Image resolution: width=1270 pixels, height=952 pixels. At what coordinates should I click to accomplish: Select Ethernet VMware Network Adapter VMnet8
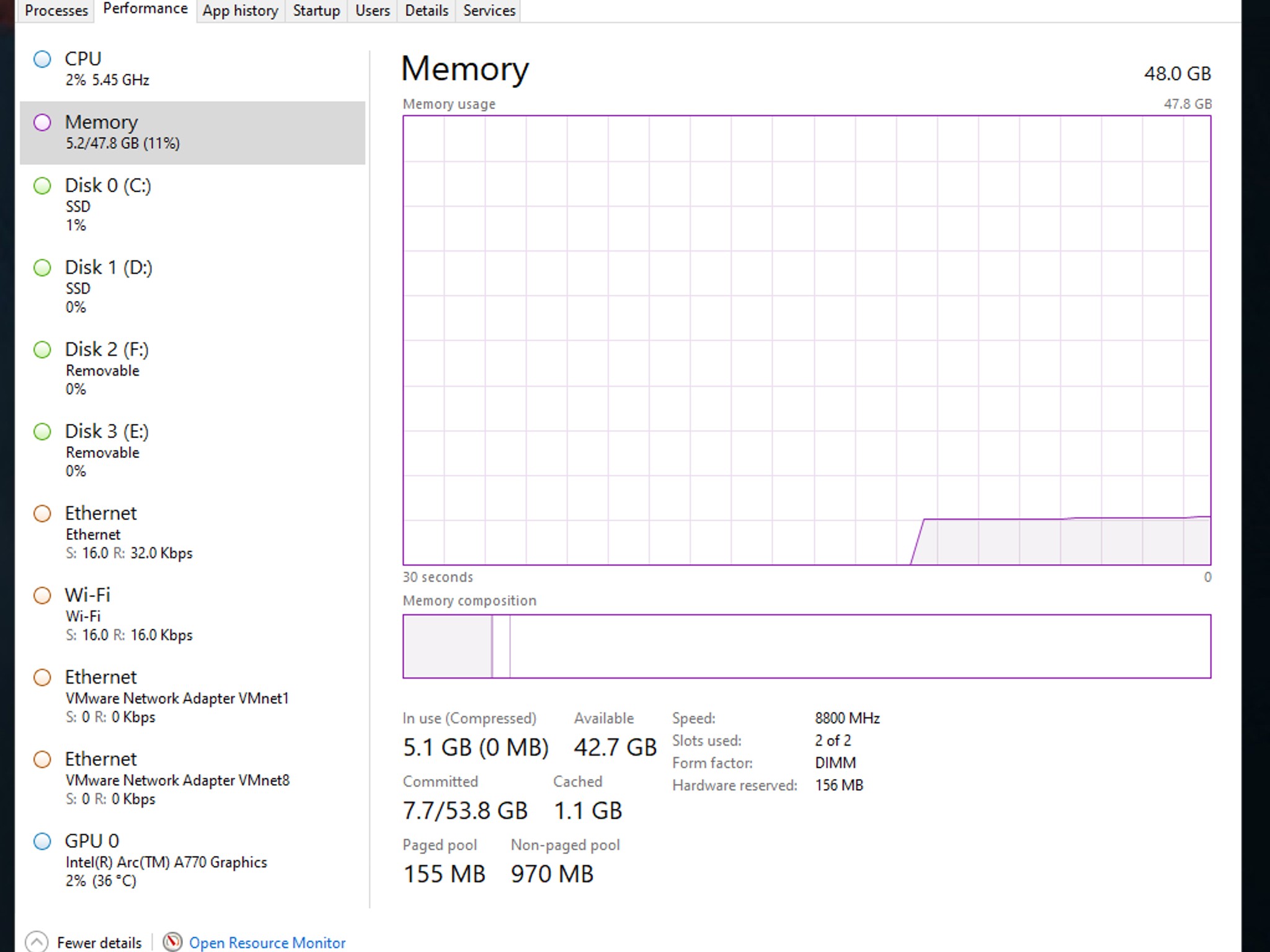click(x=192, y=778)
